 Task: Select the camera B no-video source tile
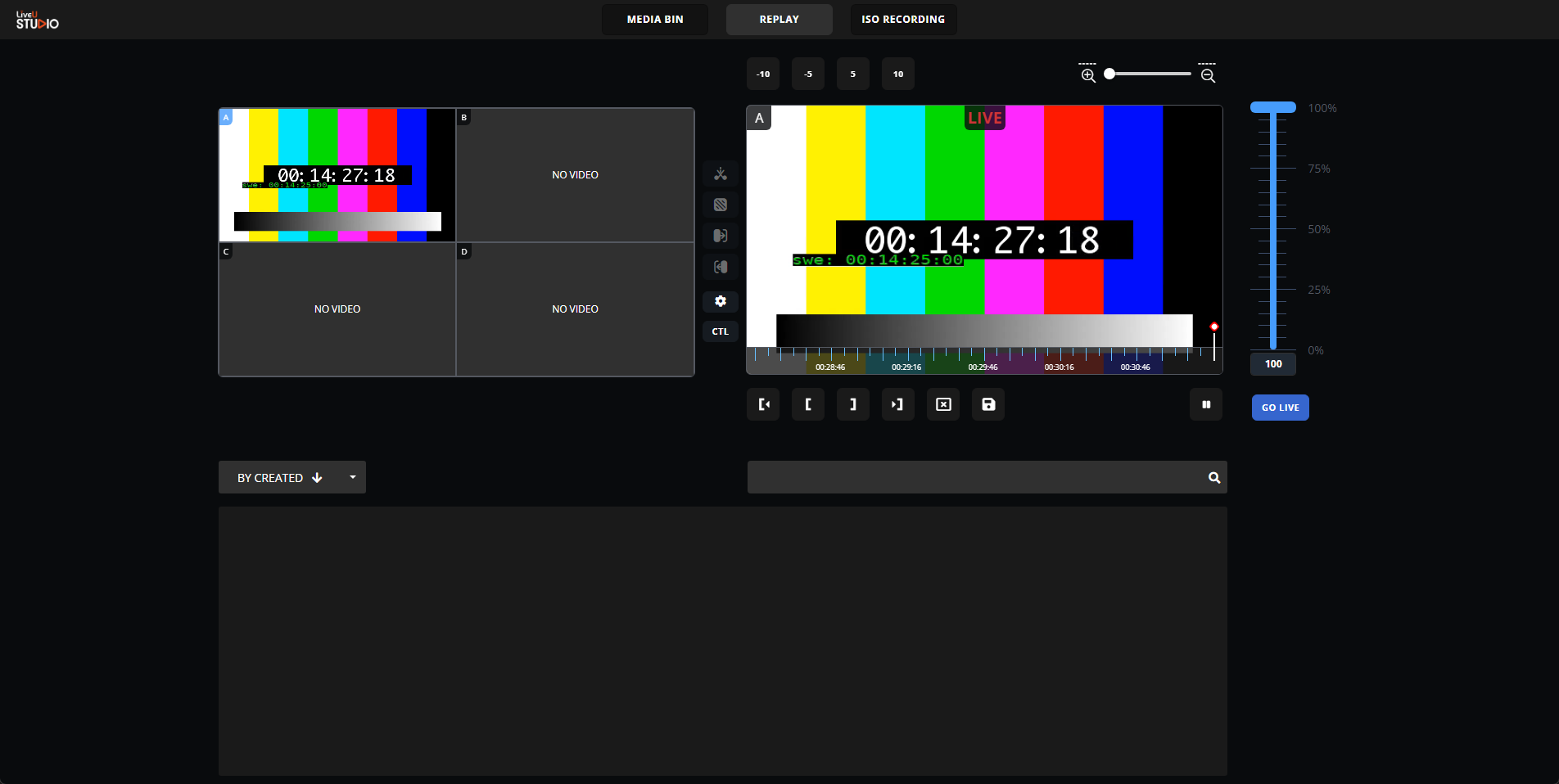click(575, 175)
